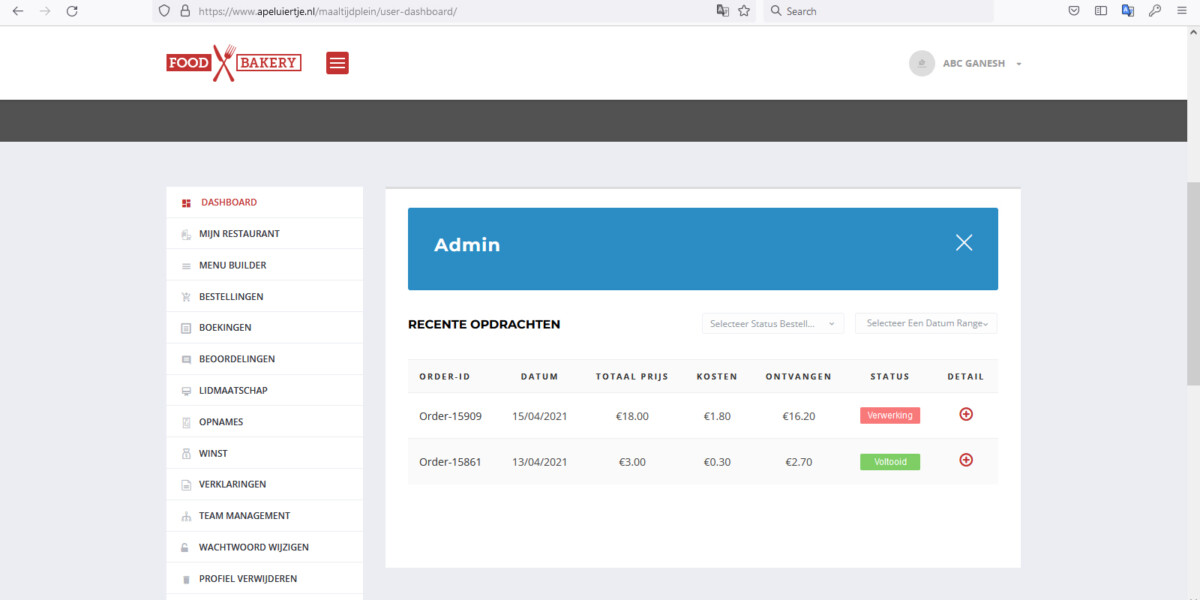Expand the ABC Ganesh user menu arrow
Image resolution: width=1200 pixels, height=600 pixels.
[x=1018, y=64]
